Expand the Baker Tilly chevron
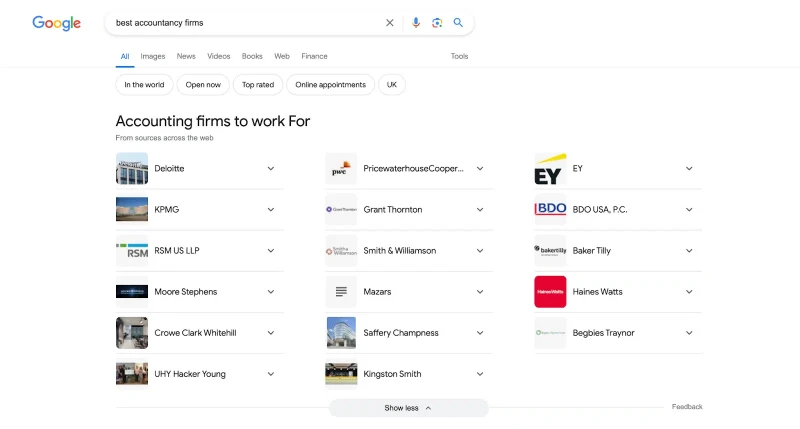The width and height of the screenshot is (800, 429). [x=689, y=250]
